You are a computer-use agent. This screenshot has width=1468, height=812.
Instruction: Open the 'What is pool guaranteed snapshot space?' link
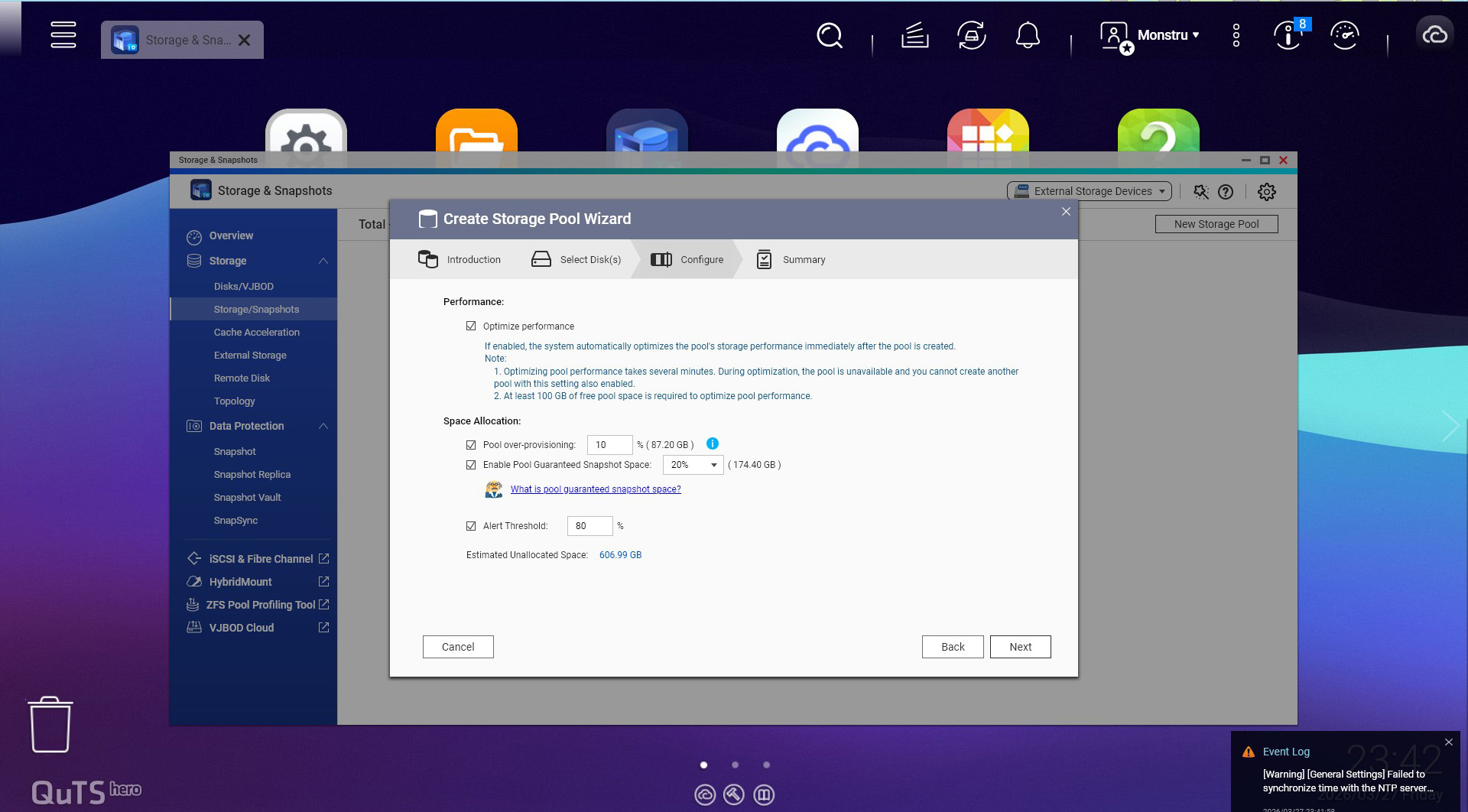point(595,489)
